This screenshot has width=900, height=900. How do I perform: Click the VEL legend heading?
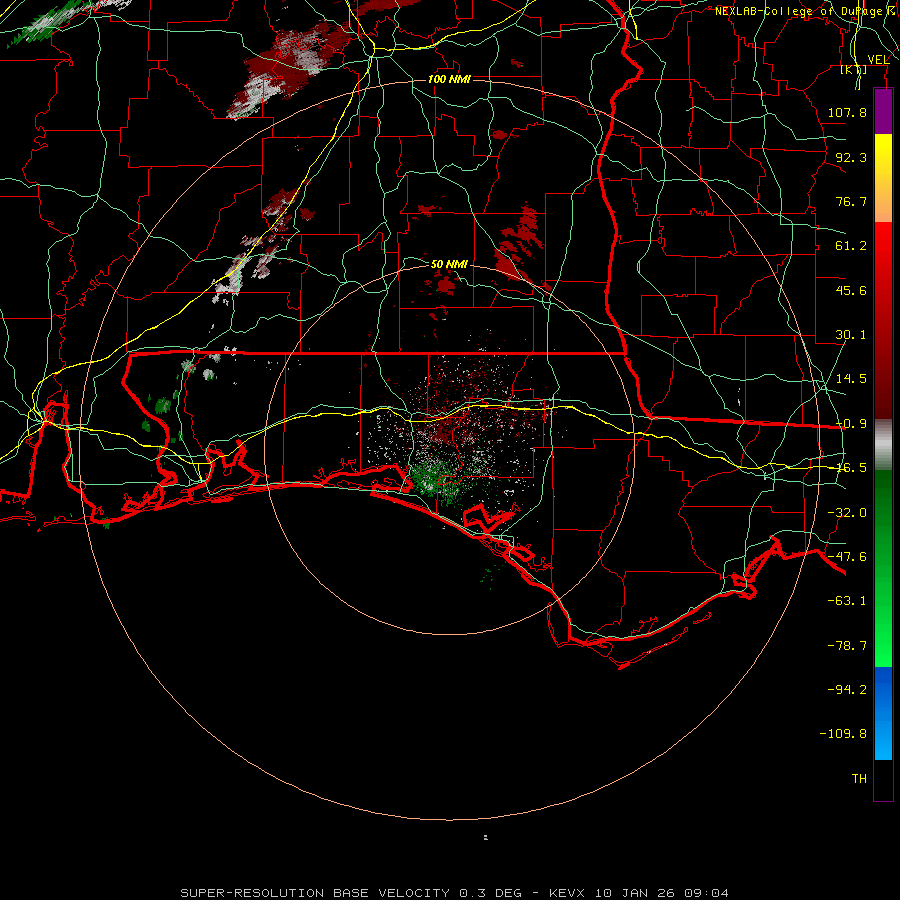pyautogui.click(x=878, y=60)
